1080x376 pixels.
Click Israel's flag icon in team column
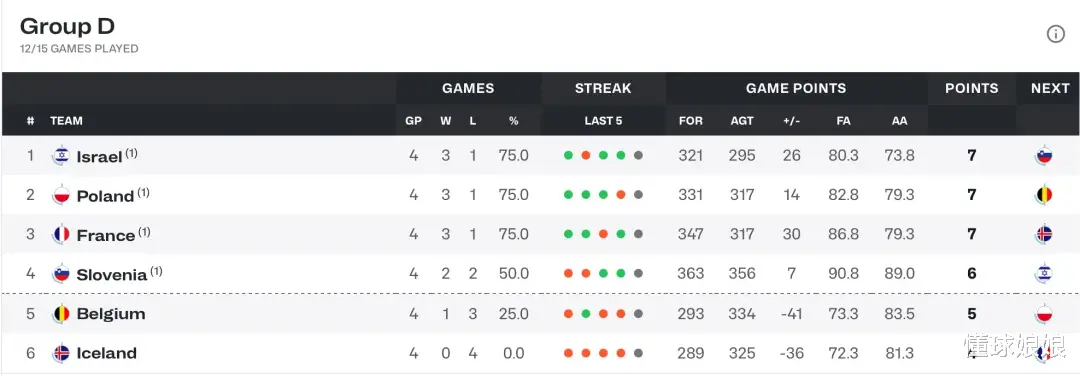(x=61, y=156)
